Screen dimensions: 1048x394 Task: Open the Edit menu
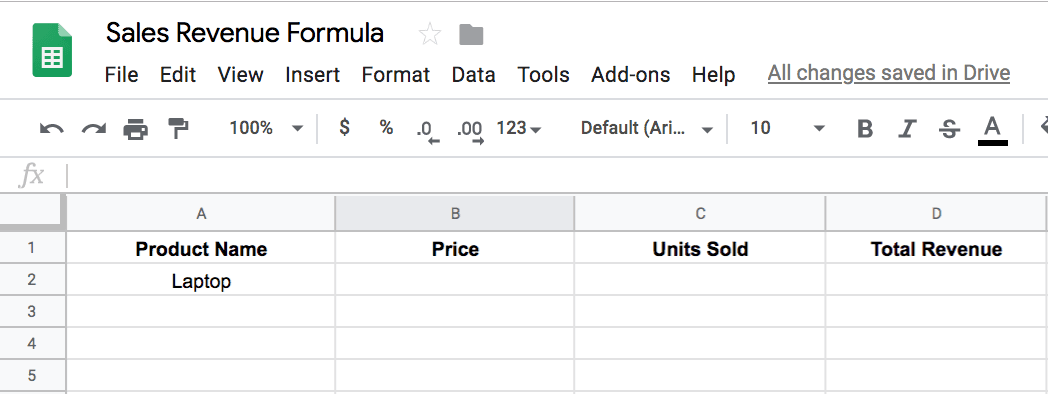[x=178, y=74]
